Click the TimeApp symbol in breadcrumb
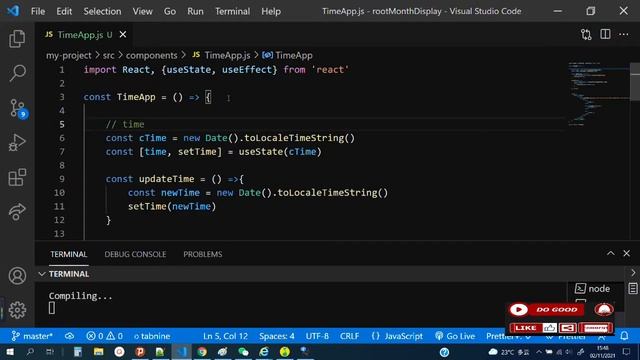 [x=293, y=55]
